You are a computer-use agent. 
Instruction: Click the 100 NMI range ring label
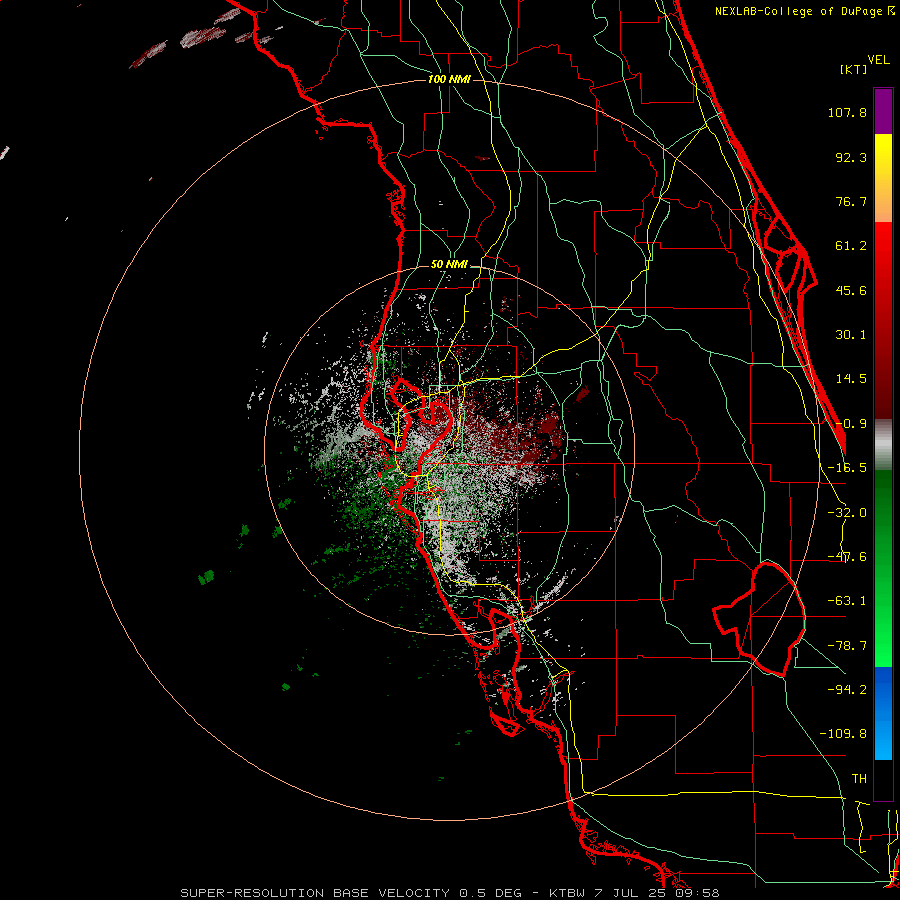[x=449, y=79]
